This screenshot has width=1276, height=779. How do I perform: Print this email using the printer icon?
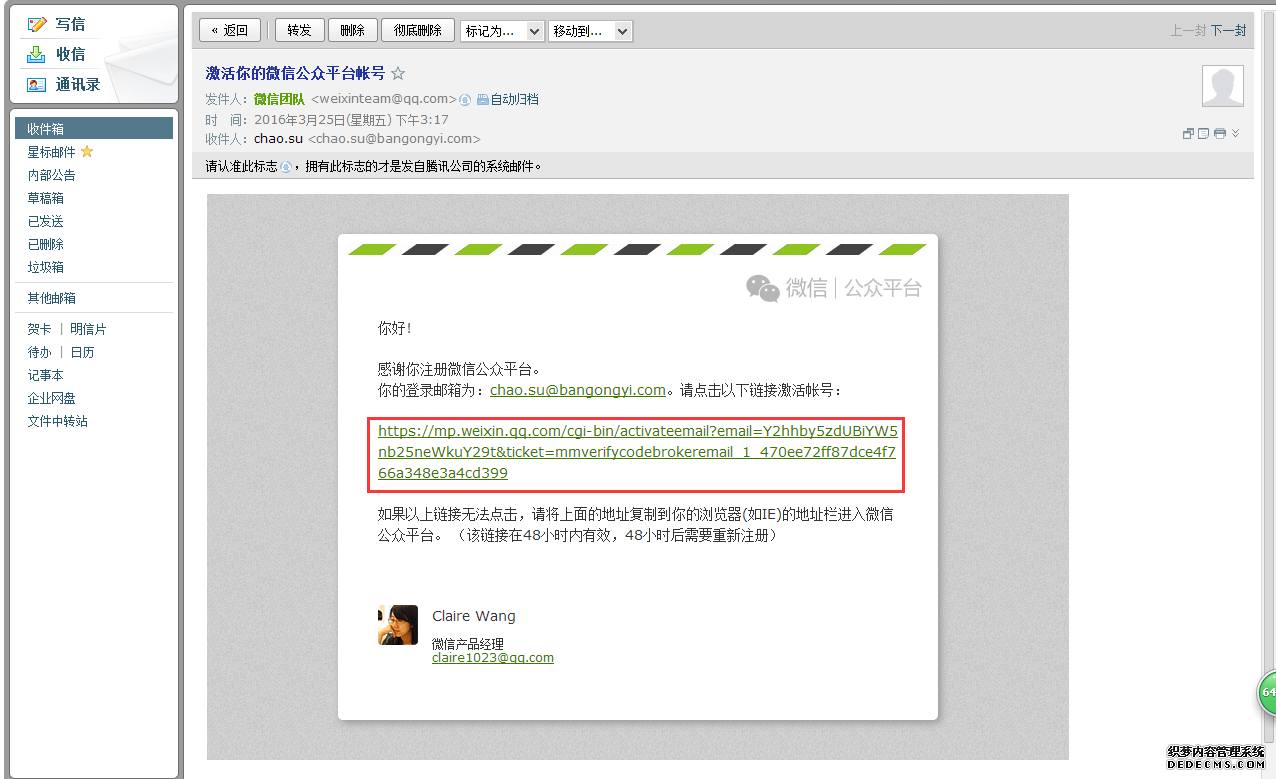point(1220,134)
